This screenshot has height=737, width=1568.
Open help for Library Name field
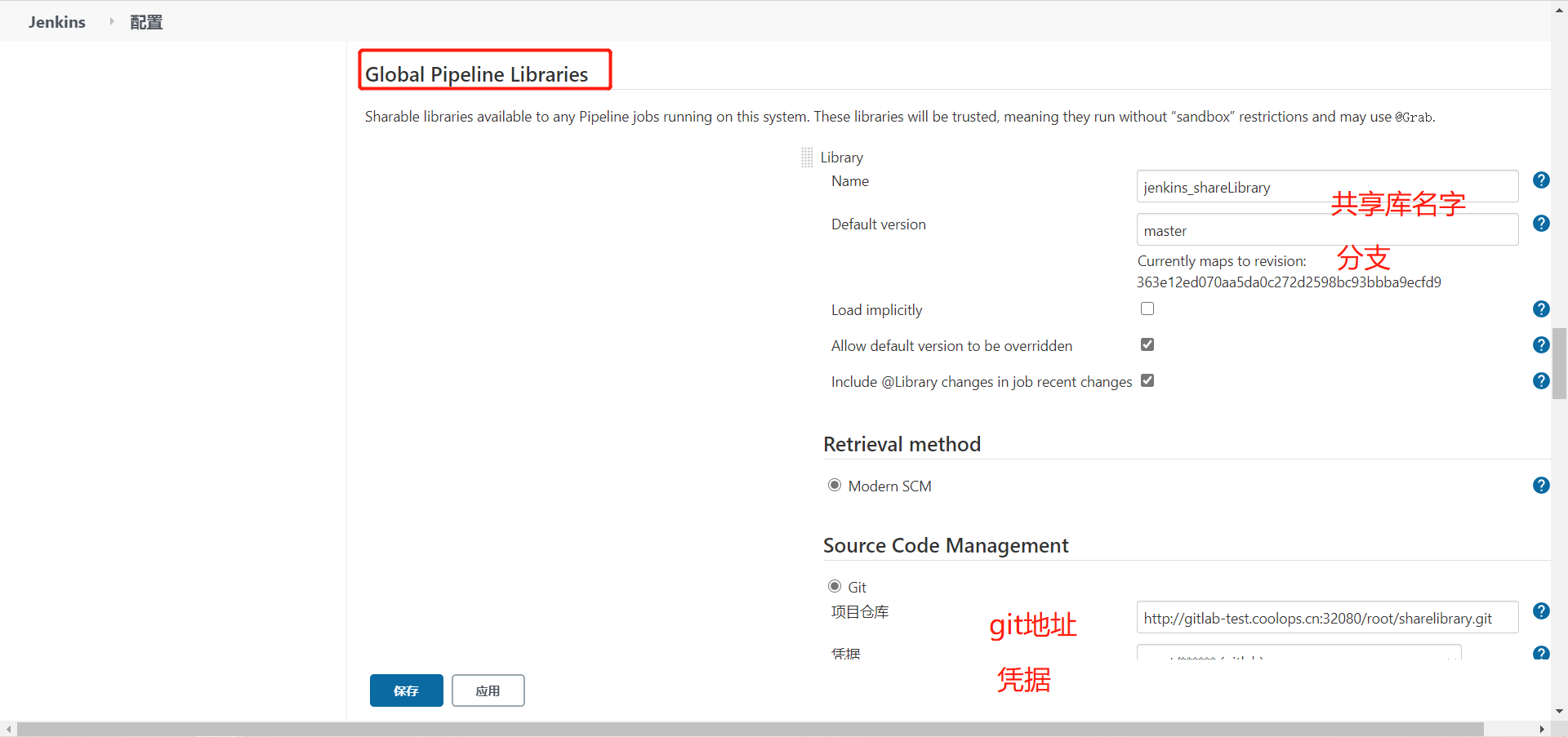1541,180
